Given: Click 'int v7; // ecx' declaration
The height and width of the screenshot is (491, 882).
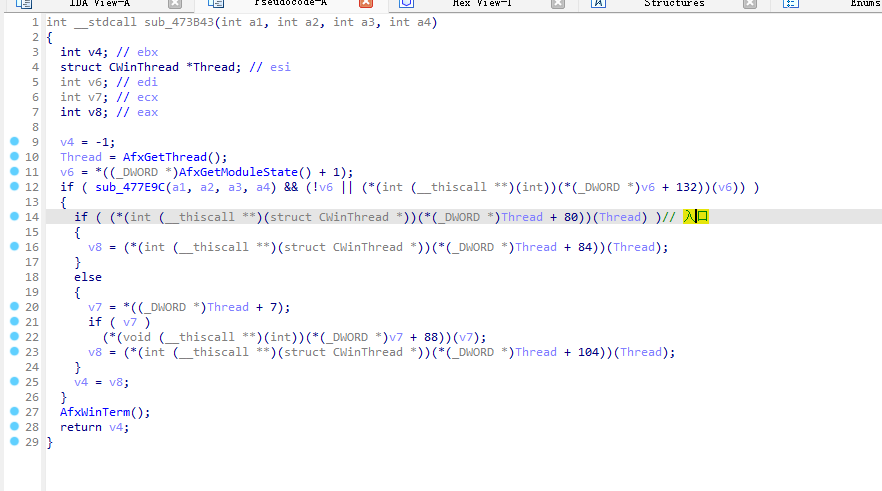Looking at the screenshot, I should click(109, 97).
